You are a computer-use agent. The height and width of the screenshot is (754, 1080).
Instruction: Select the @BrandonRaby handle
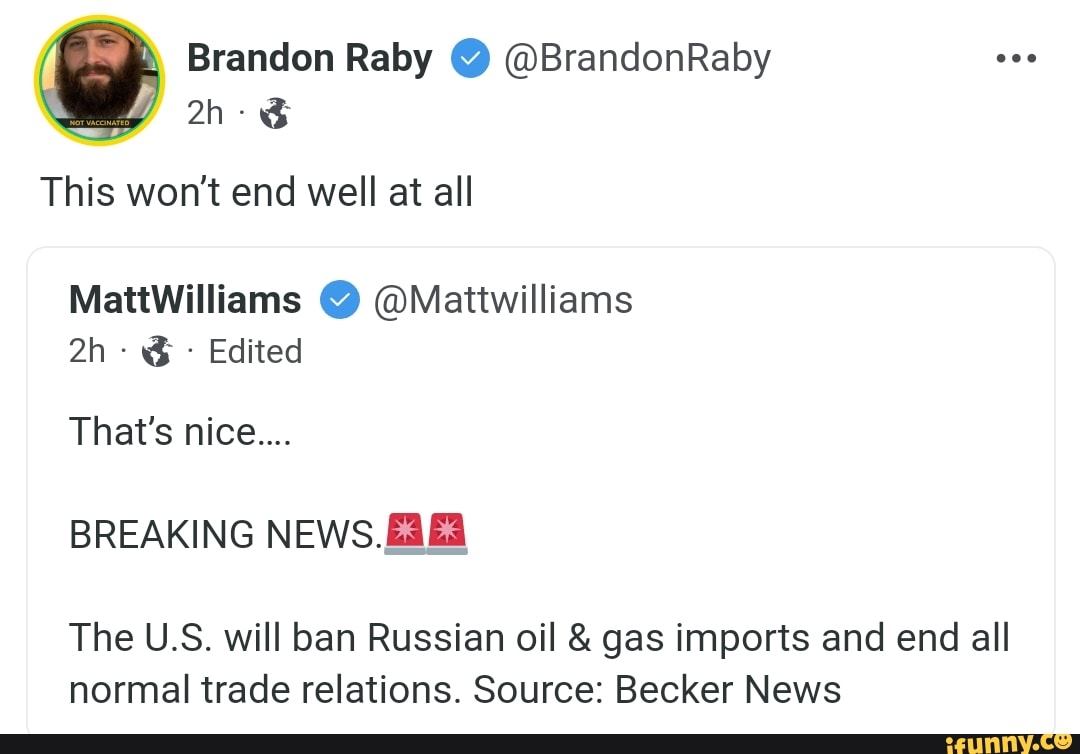tap(637, 59)
